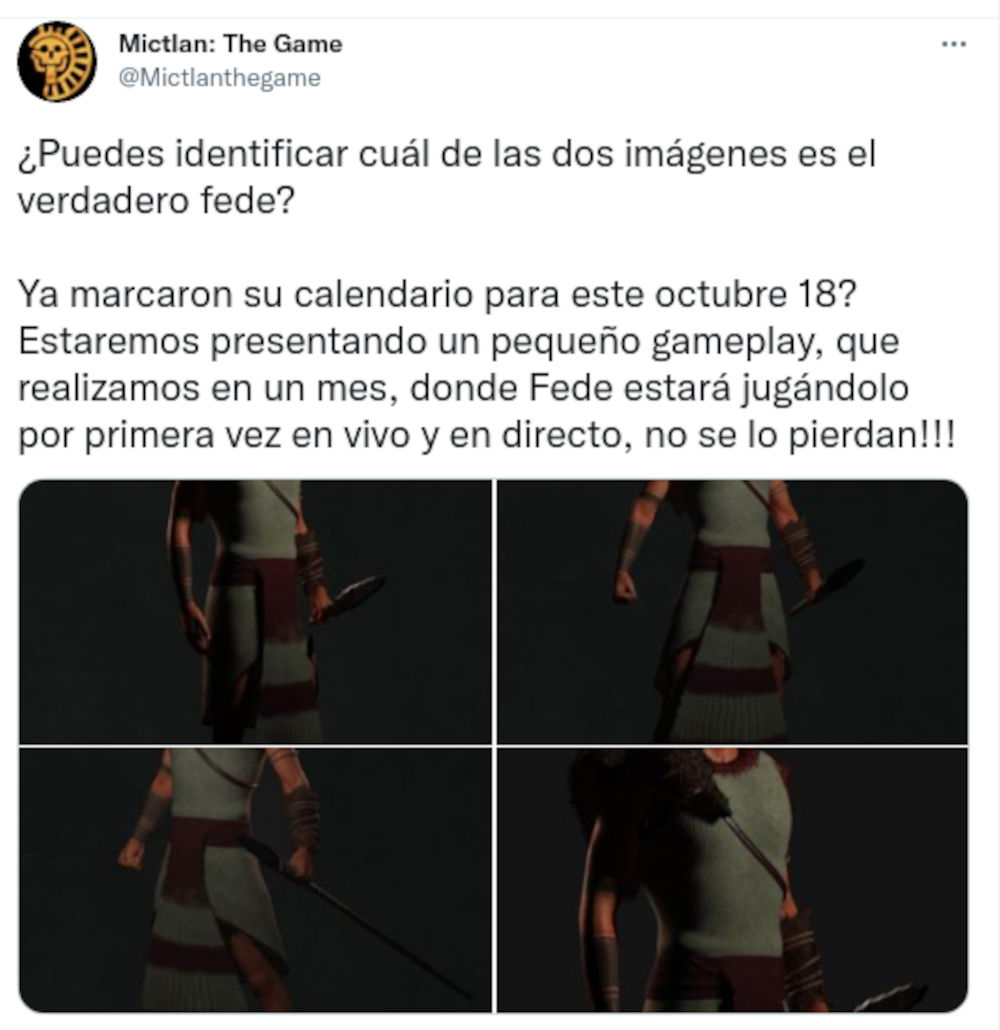Open the three-dot more options menu

(x=953, y=44)
